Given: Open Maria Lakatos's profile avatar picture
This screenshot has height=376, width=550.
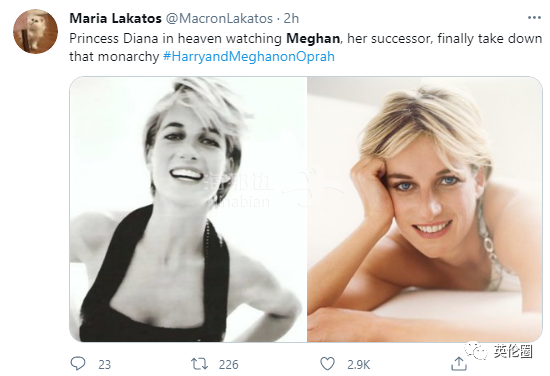Looking at the screenshot, I should pyautogui.click(x=35, y=31).
